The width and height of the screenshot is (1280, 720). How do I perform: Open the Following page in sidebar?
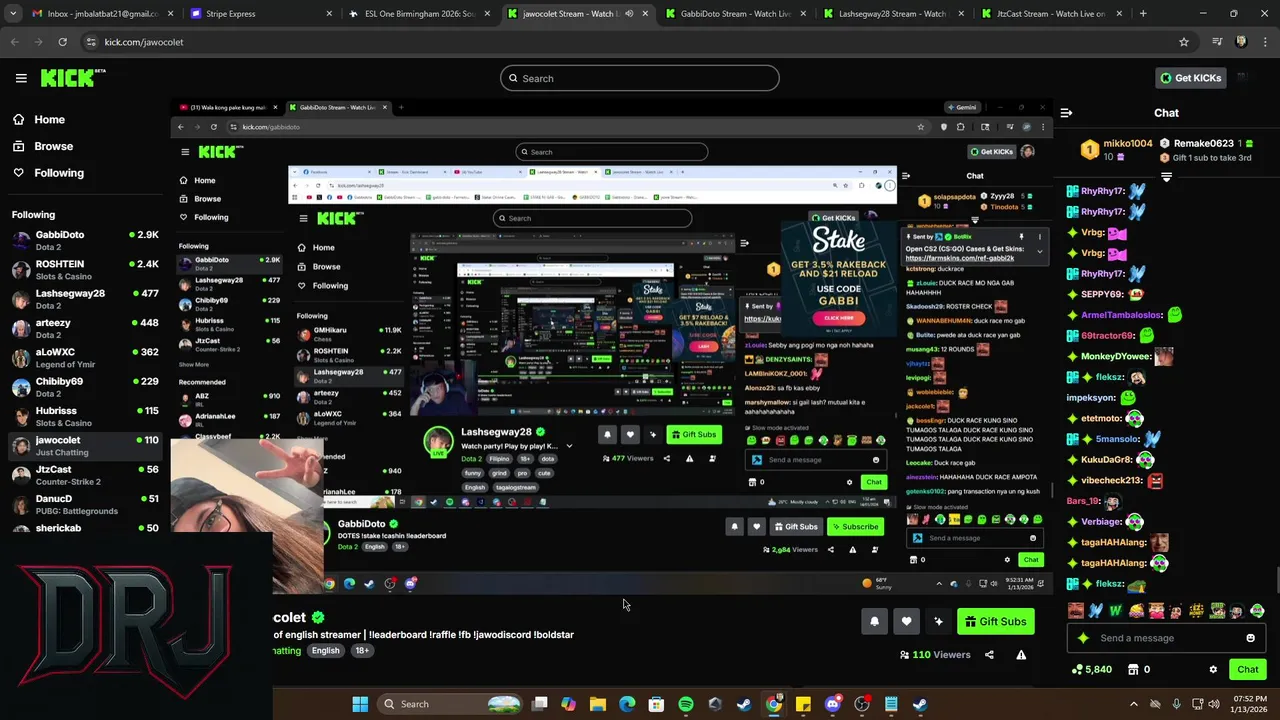coord(48,173)
